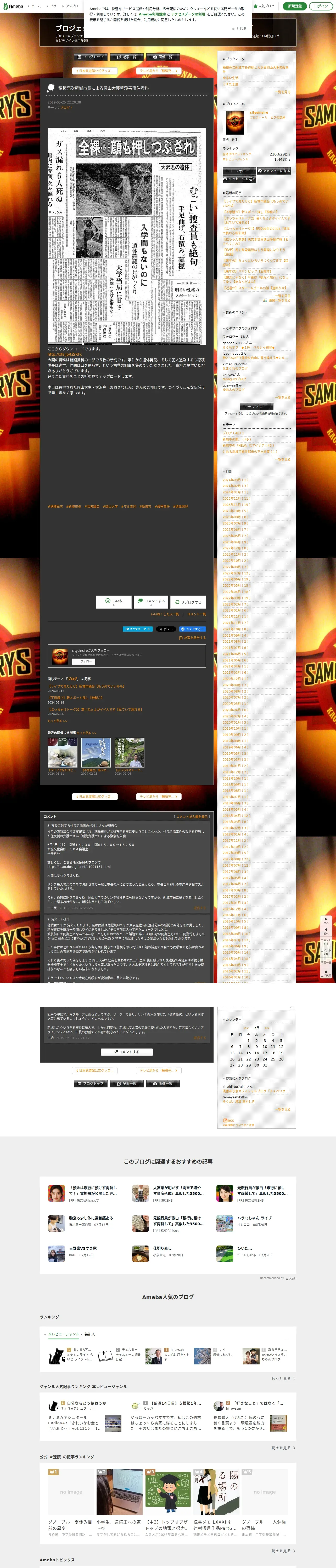Click the sidebar profile avatar image
The height and width of the screenshot is (1568, 336).
click(235, 122)
